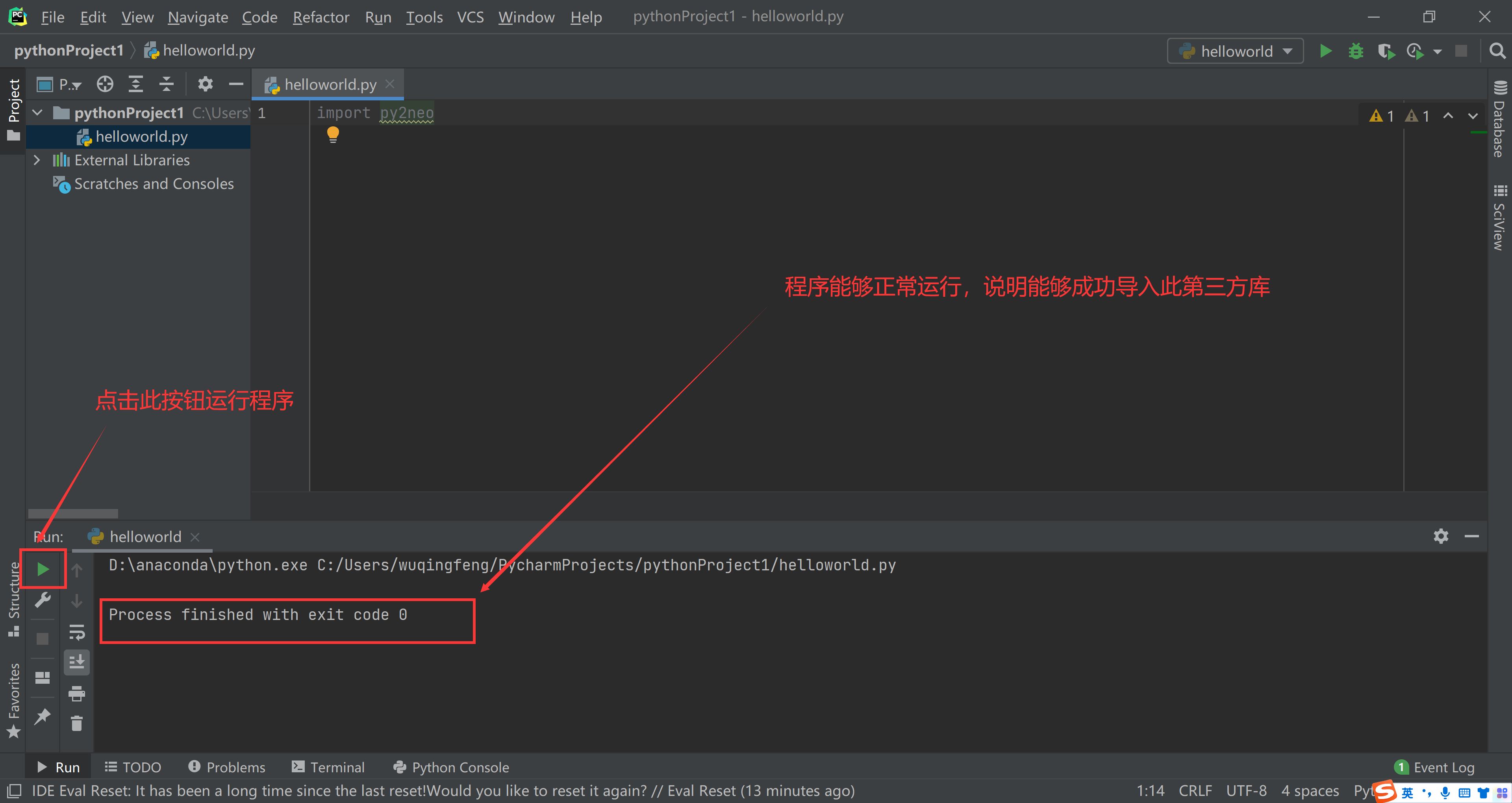This screenshot has height=803, width=1512.
Task: Toggle scroll to end of console
Action: tap(77, 662)
